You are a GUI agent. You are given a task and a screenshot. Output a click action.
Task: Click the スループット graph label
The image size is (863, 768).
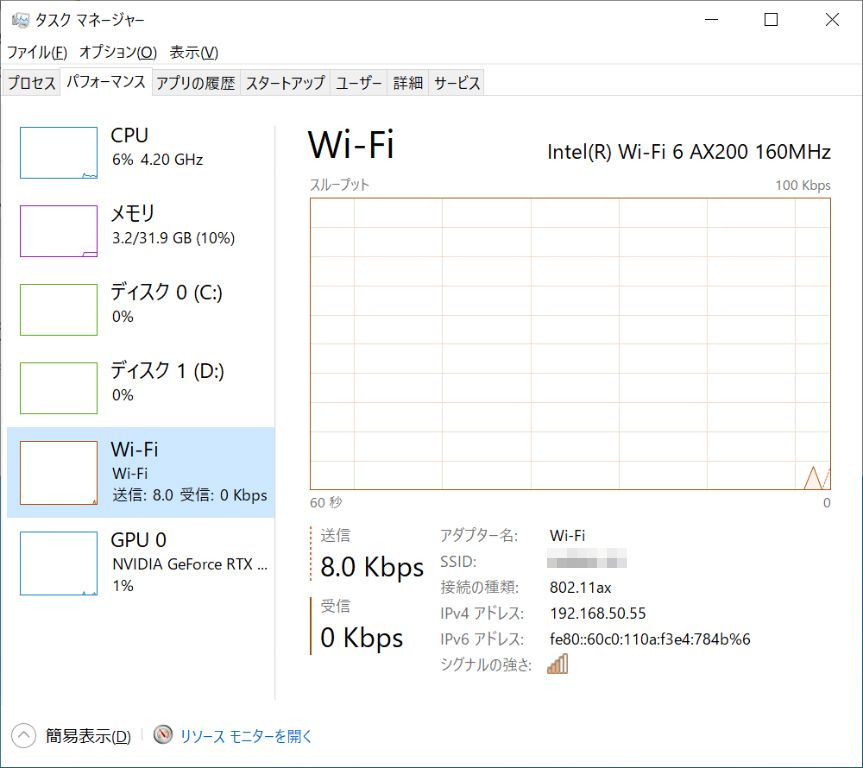[x=339, y=185]
